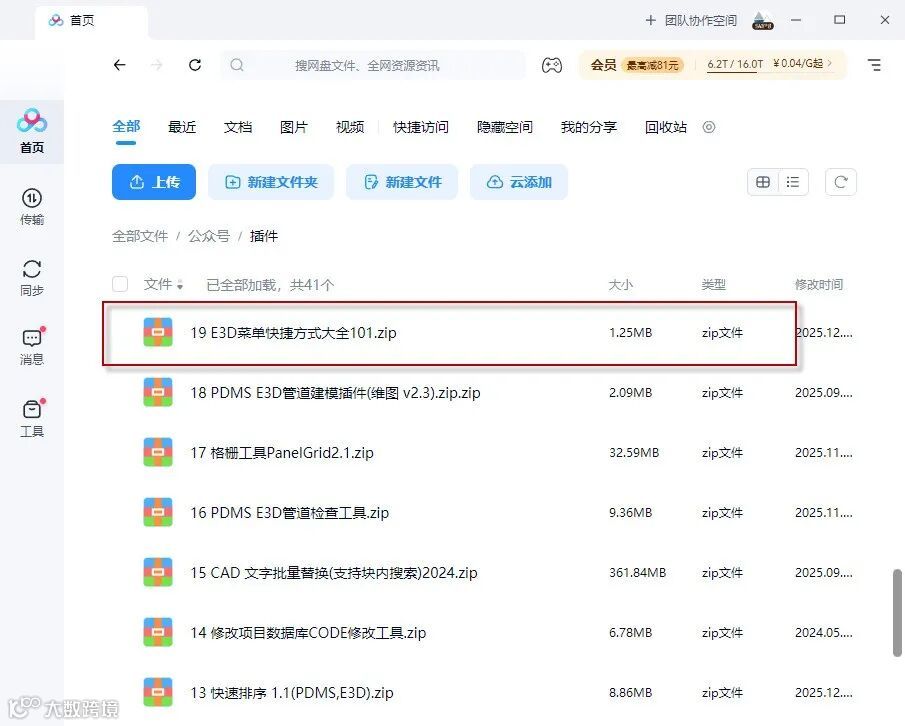Click the tab settings circle icon after 回收站
Viewport: 905px width, 726px height.
709,127
